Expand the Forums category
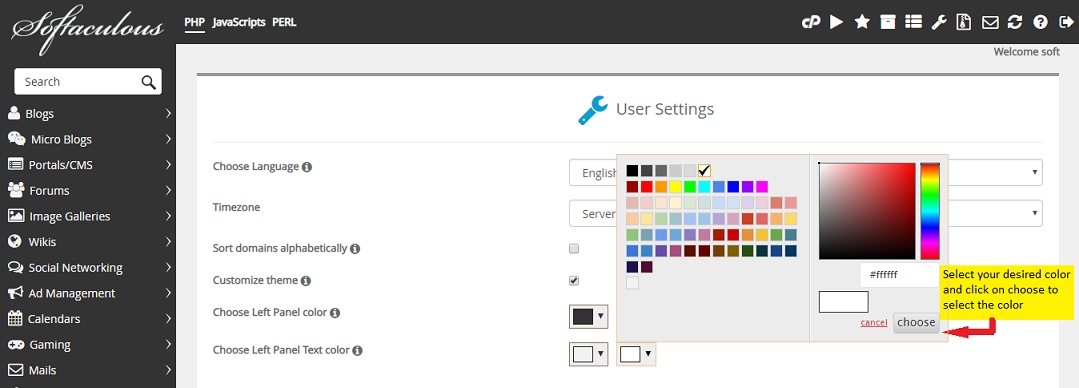Screen dimensions: 1079x388 pos(88,191)
